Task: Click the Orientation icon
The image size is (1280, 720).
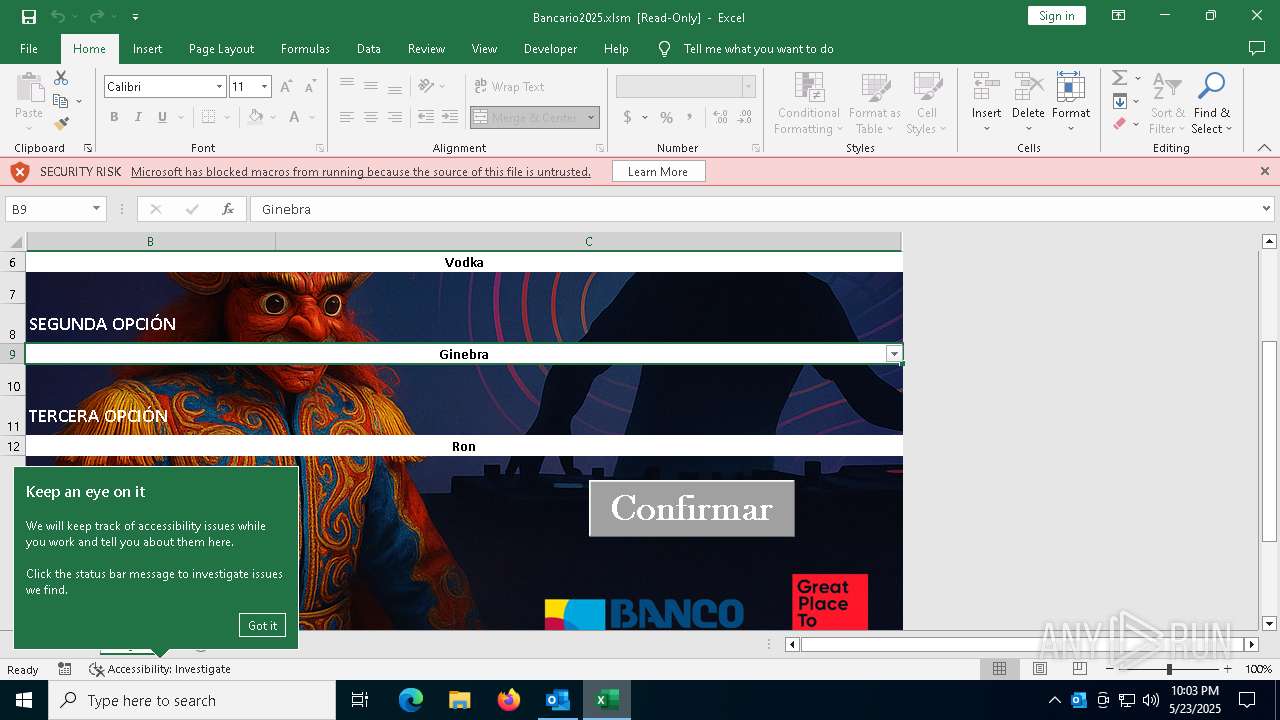Action: coord(426,86)
